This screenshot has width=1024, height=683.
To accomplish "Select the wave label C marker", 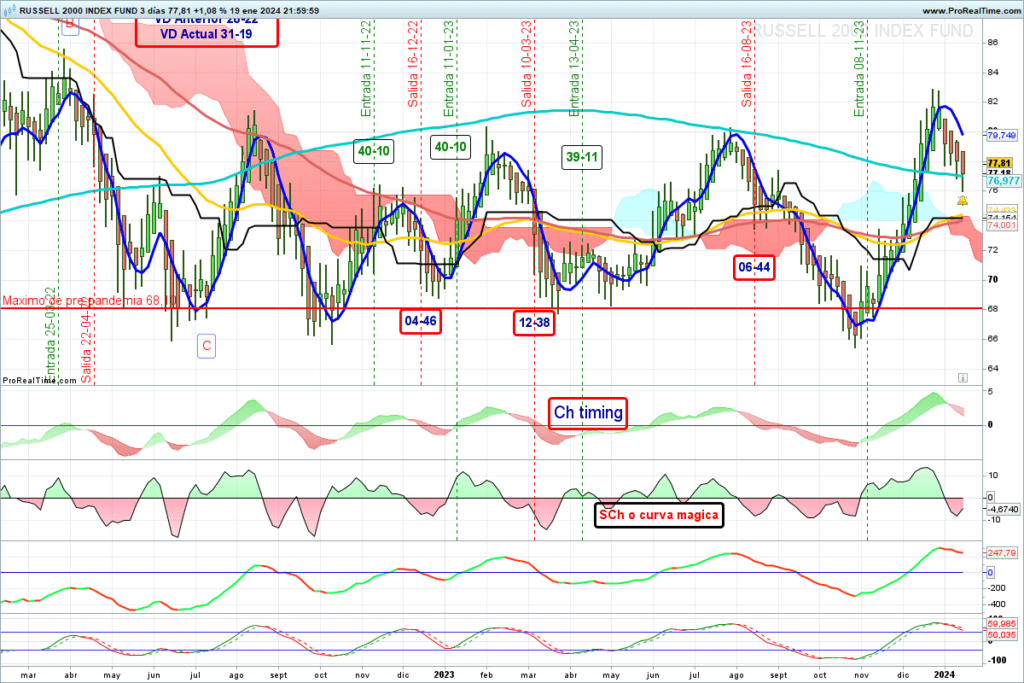I will pos(206,346).
